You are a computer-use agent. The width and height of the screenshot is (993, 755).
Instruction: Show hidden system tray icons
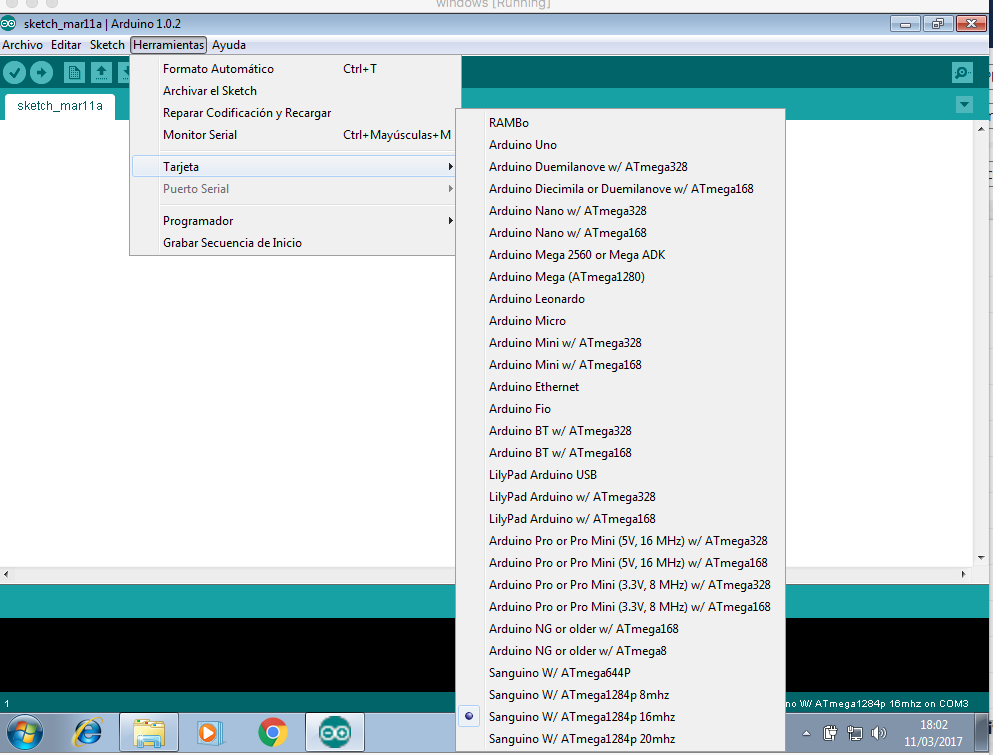806,733
